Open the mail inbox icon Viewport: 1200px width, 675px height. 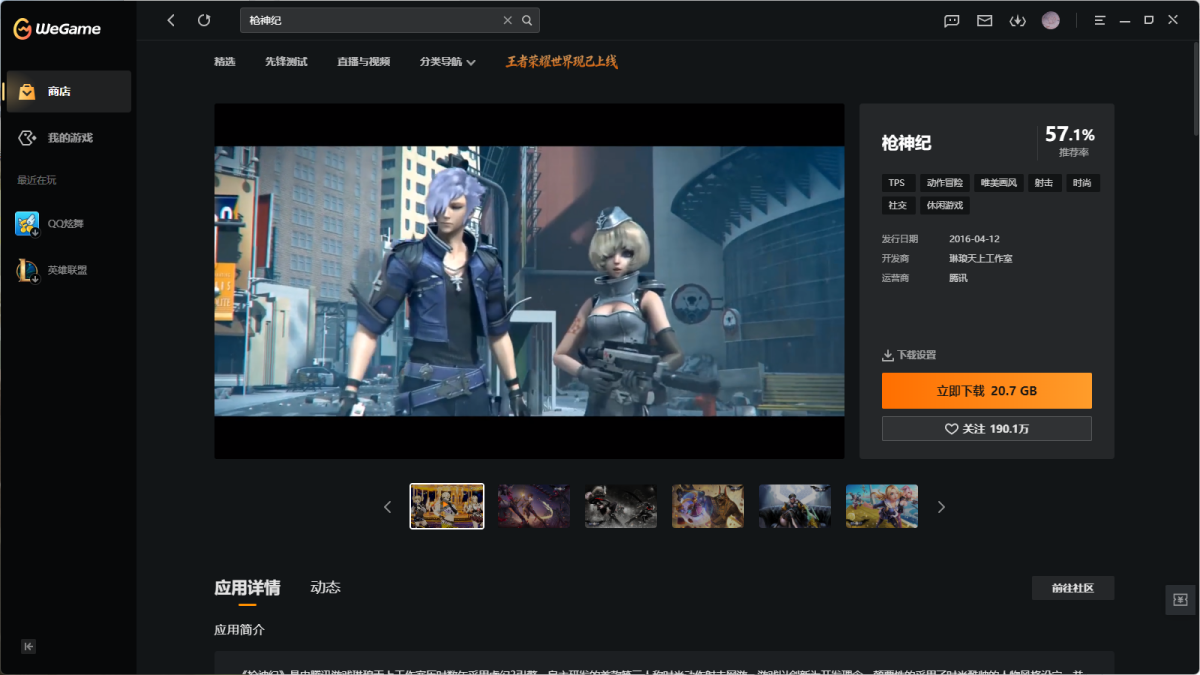984,20
